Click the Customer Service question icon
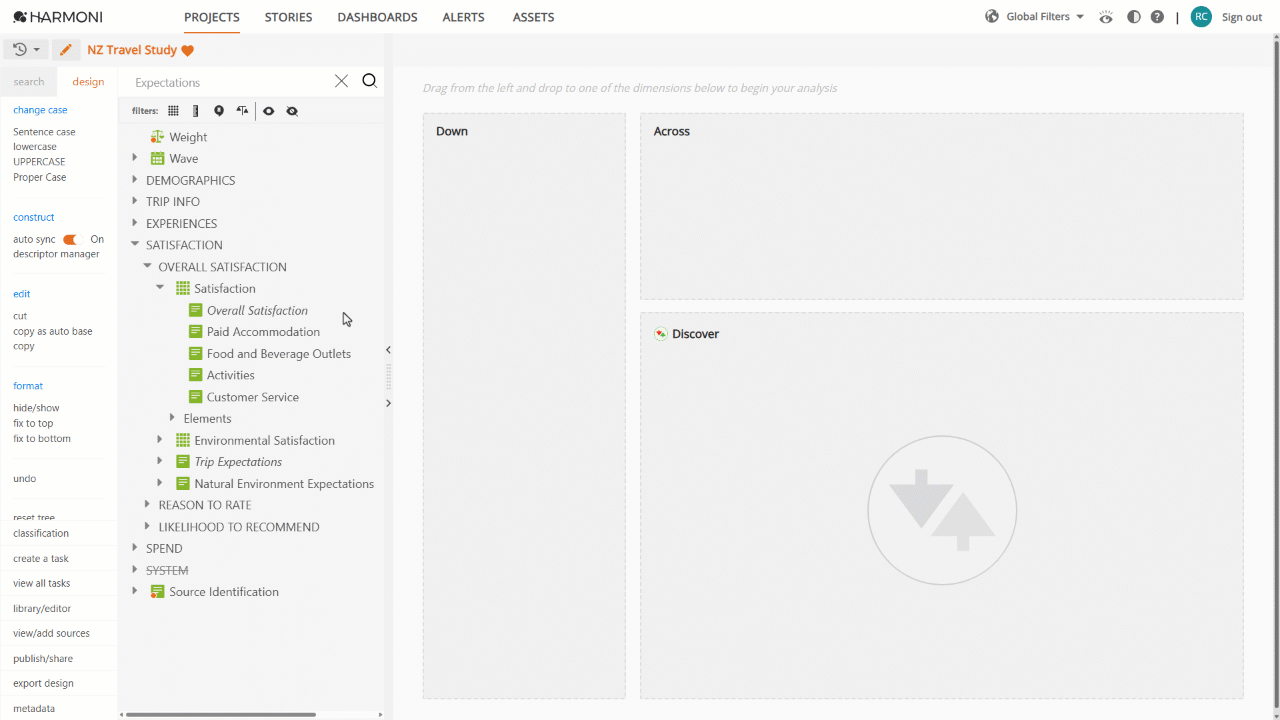Image resolution: width=1280 pixels, height=720 pixels. click(196, 397)
